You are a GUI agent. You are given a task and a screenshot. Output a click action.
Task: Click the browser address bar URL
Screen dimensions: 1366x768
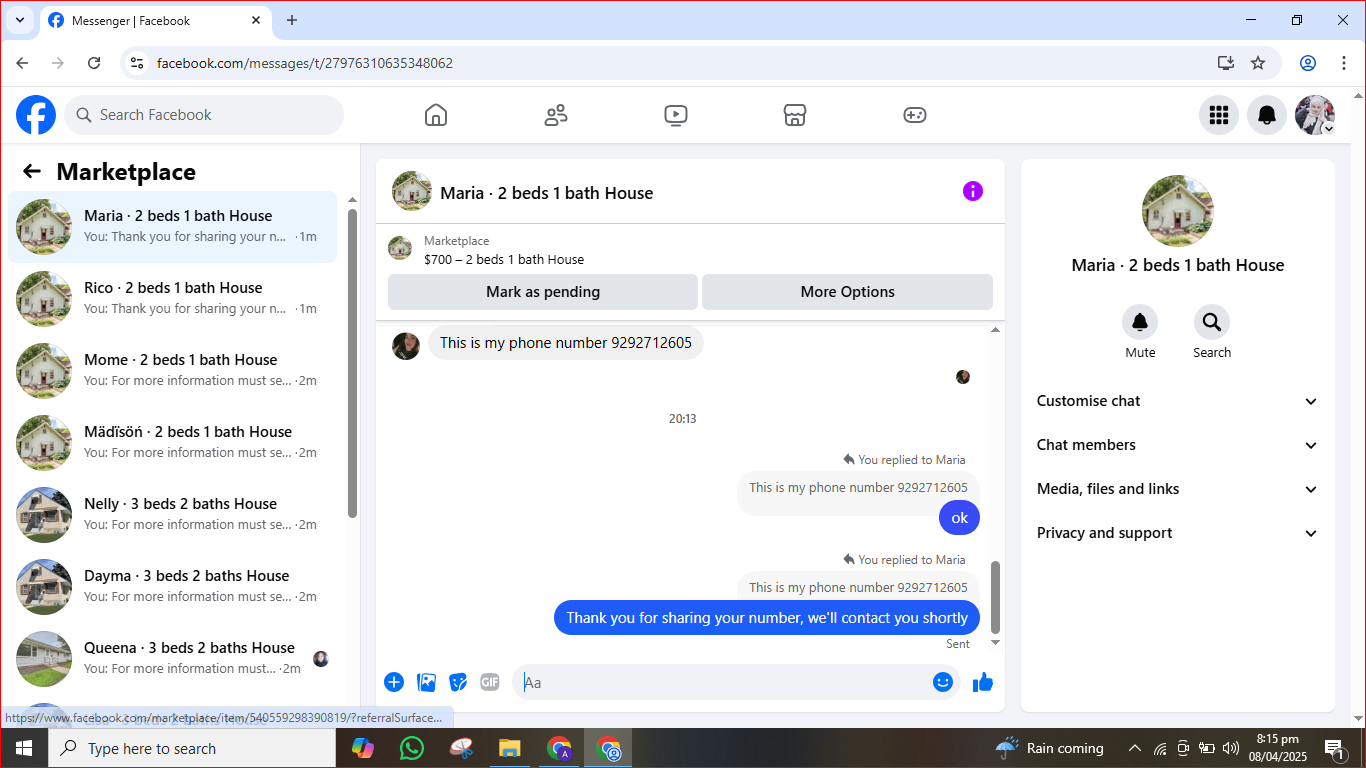(305, 63)
